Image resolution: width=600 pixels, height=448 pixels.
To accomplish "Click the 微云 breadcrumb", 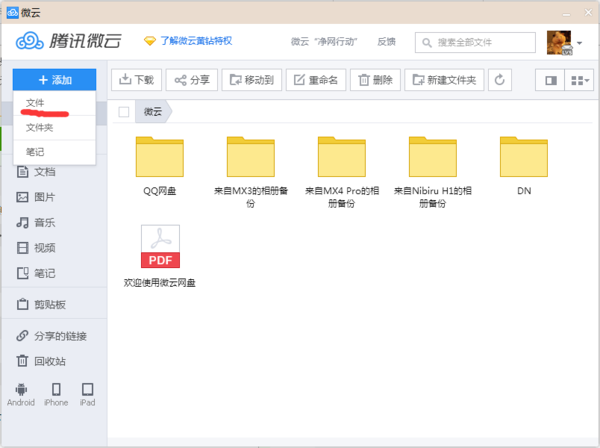I will pos(153,112).
